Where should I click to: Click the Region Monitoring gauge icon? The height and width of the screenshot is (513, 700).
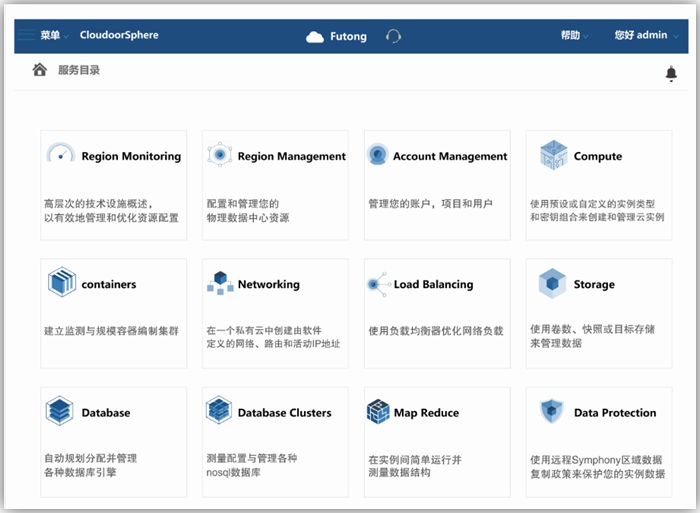(61, 155)
